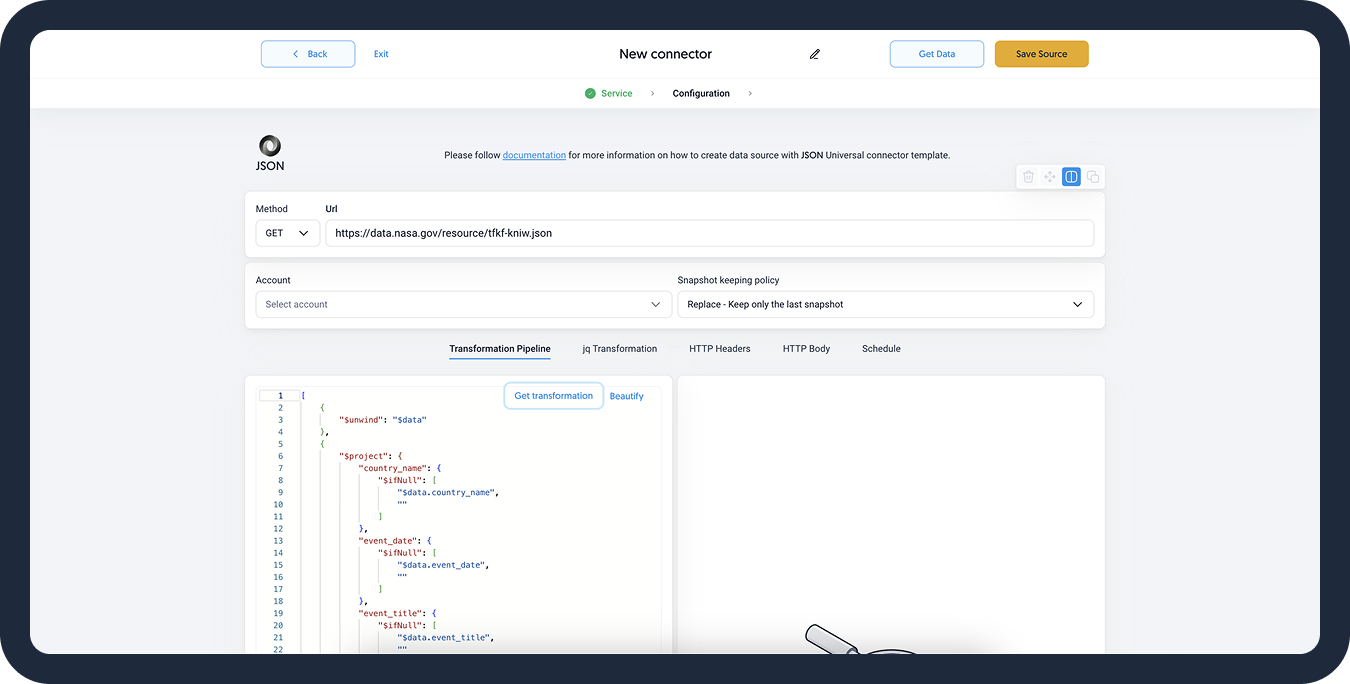Image resolution: width=1350 pixels, height=684 pixels.
Task: Open the GET method dropdown
Action: (x=287, y=233)
